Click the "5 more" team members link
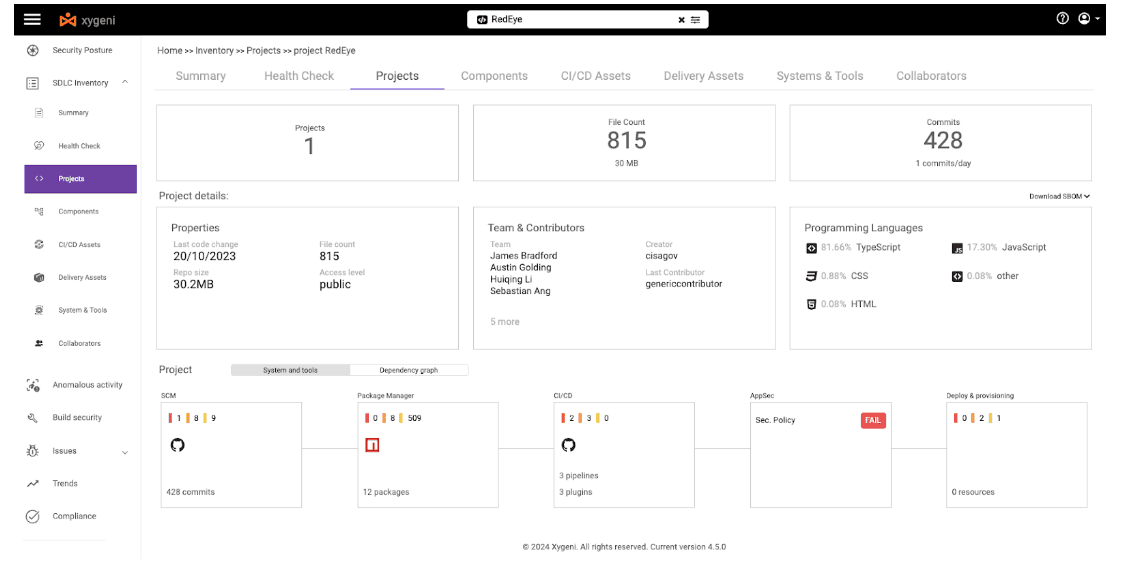Screen dimensions: 1139x562 point(505,322)
